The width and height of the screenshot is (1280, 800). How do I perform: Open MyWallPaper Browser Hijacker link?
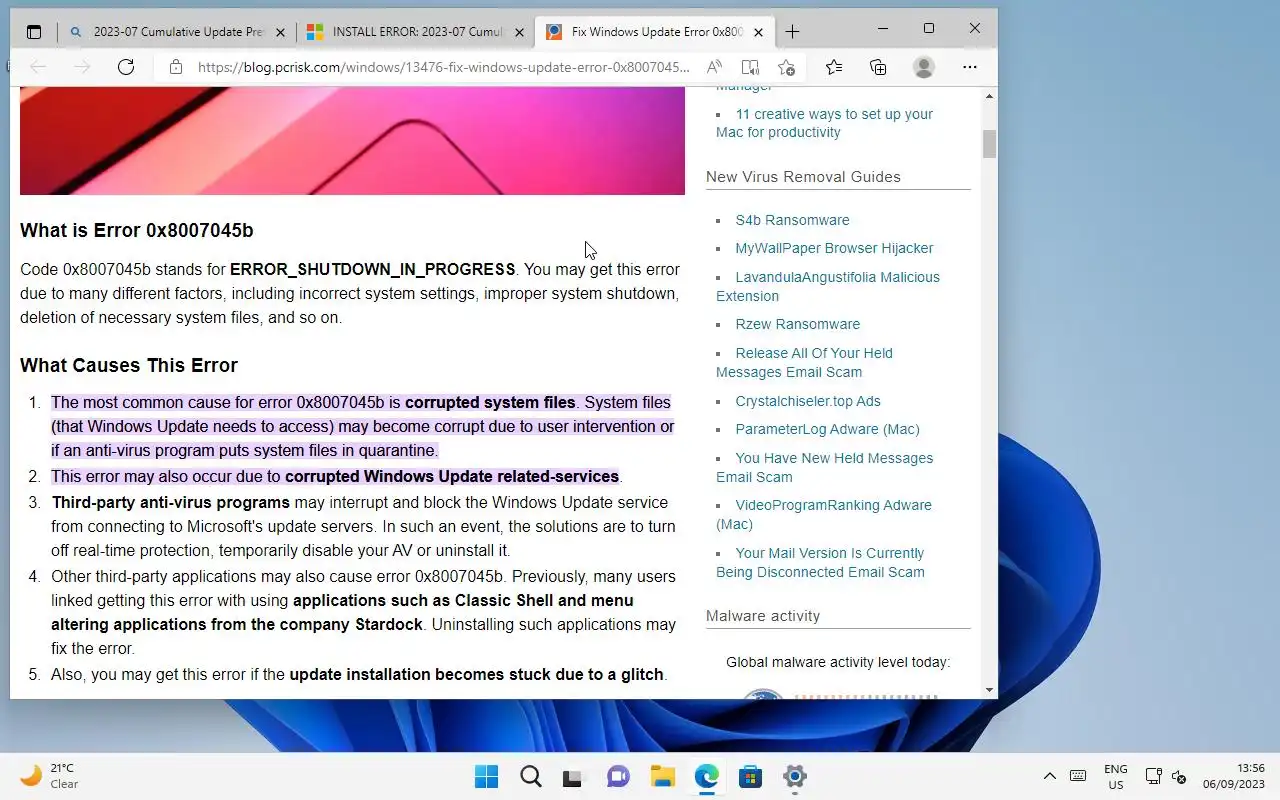[834, 248]
